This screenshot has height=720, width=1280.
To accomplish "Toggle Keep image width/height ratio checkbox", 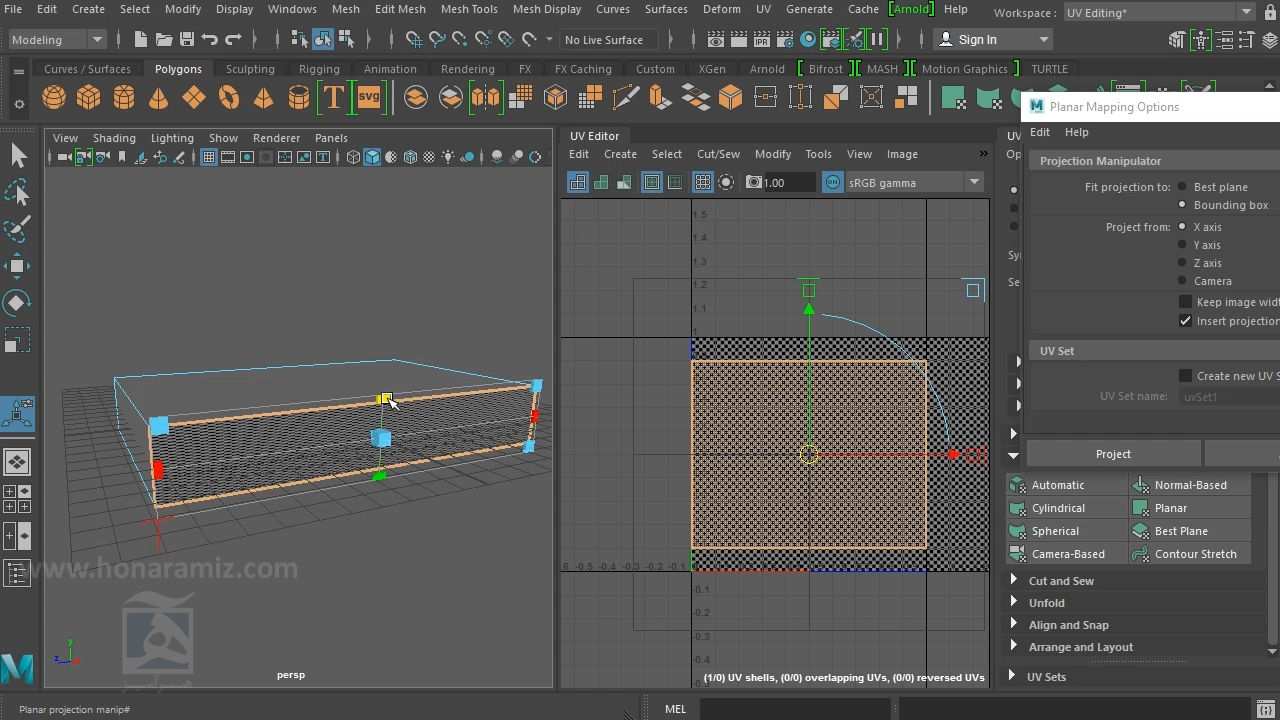I will (1185, 302).
